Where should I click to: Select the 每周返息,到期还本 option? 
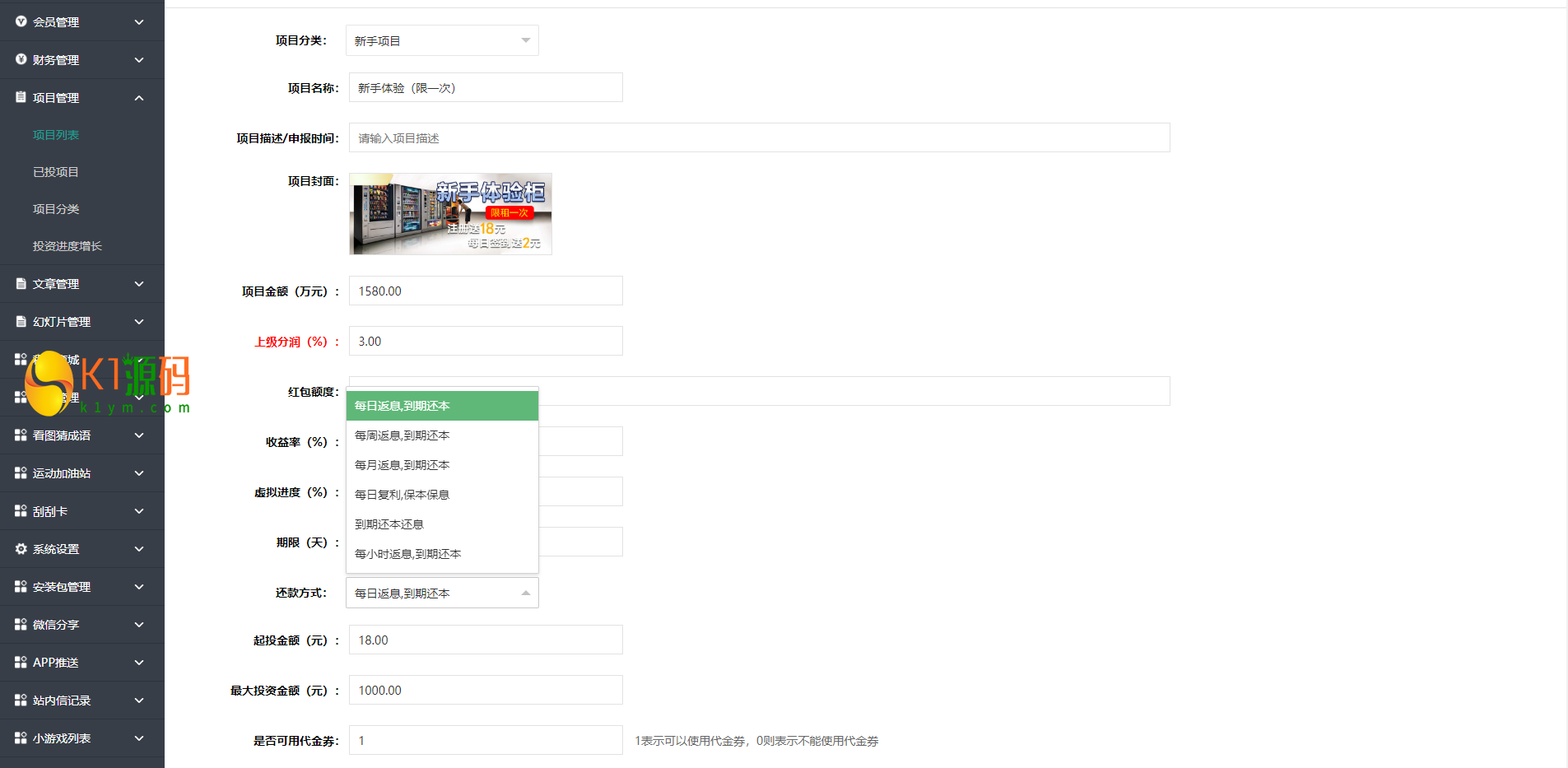442,435
